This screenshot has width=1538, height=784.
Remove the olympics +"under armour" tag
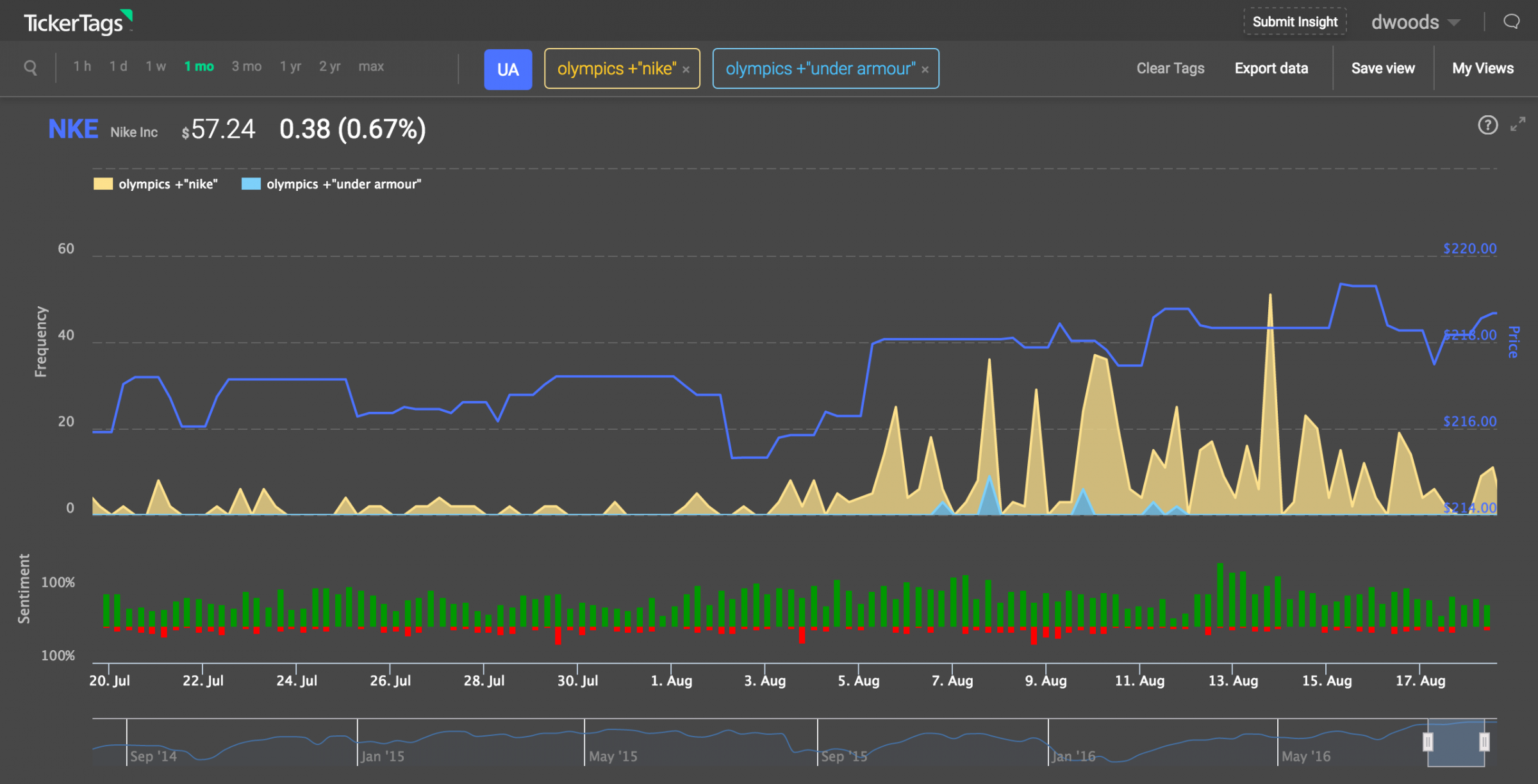pos(925,70)
